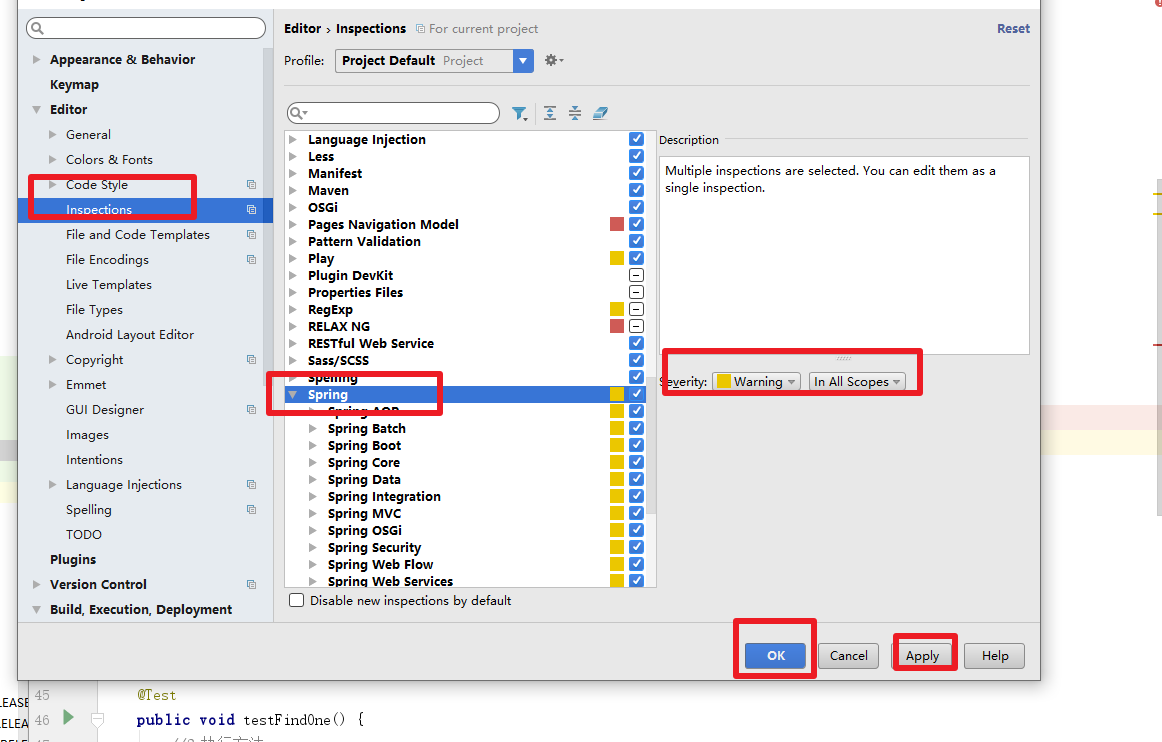Open the profile gear settings icon

click(554, 61)
